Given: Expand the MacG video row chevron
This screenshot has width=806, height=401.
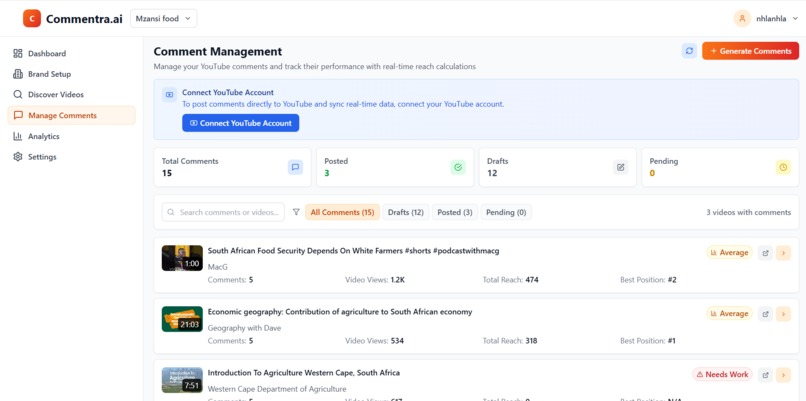Looking at the screenshot, I should (x=783, y=253).
